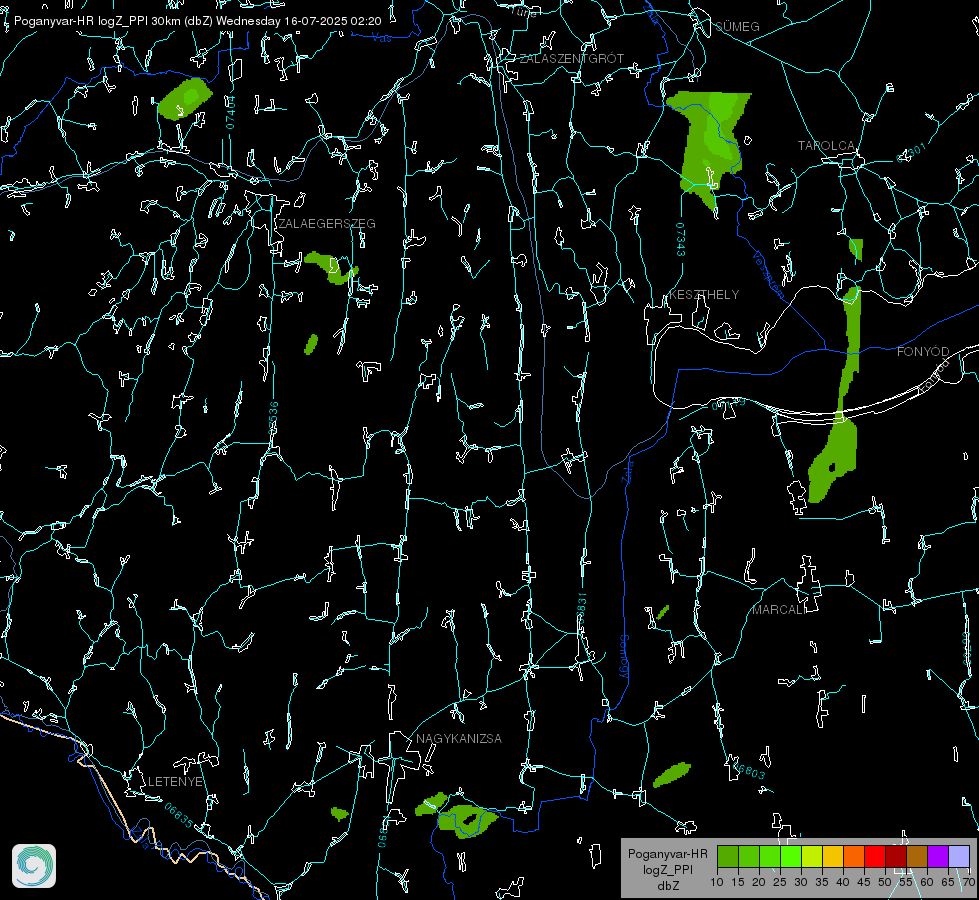The width and height of the screenshot is (979, 900).
Task: Click the swirl logo icon in corner
Action: point(34,866)
